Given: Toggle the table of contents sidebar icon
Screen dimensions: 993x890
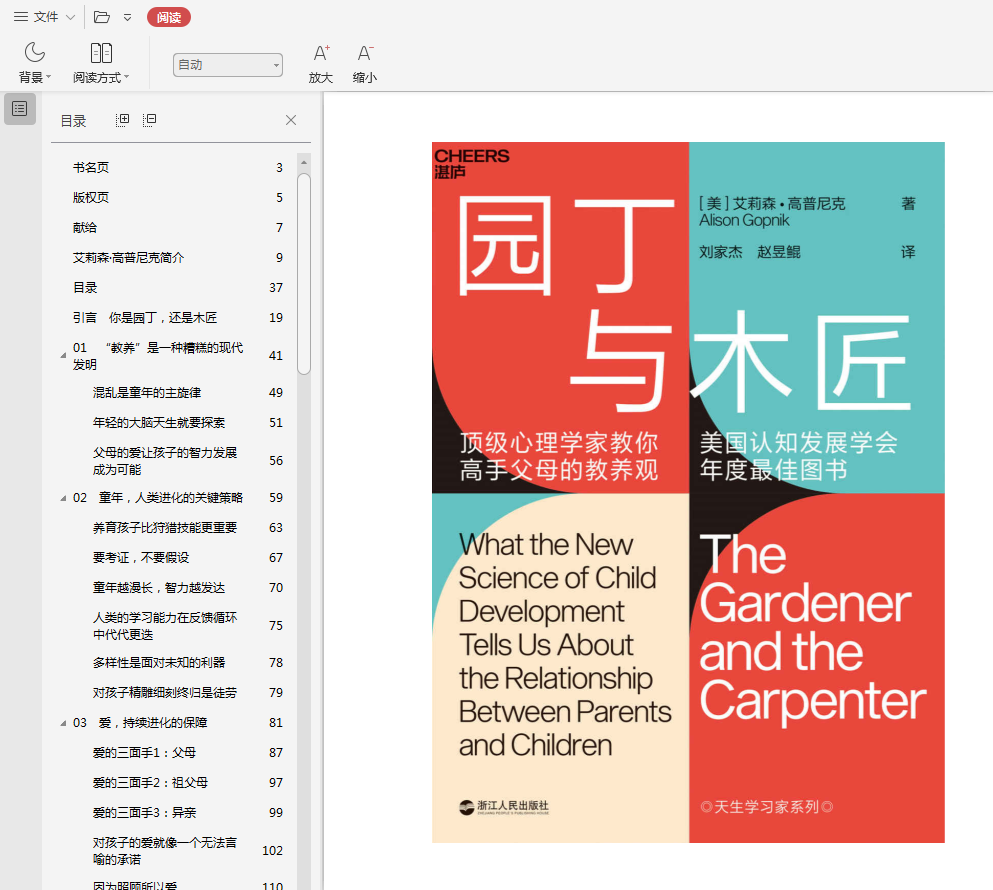Looking at the screenshot, I should pyautogui.click(x=20, y=108).
